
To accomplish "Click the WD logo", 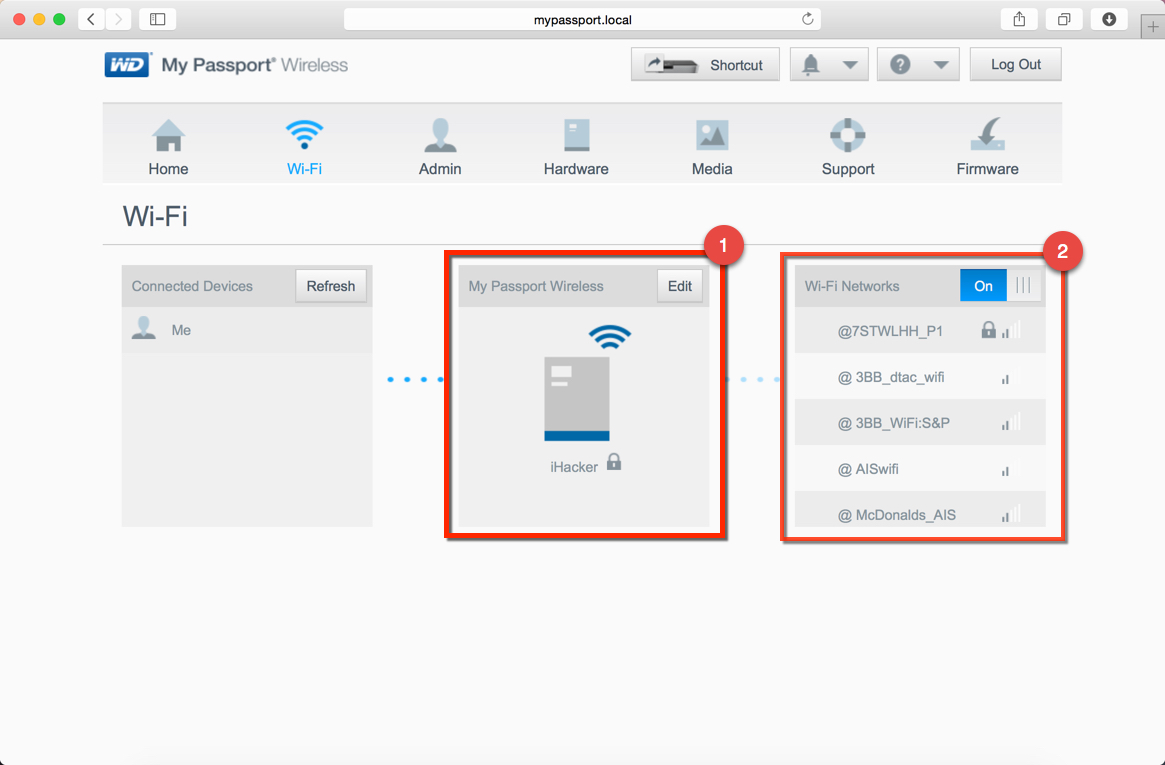I will point(127,65).
